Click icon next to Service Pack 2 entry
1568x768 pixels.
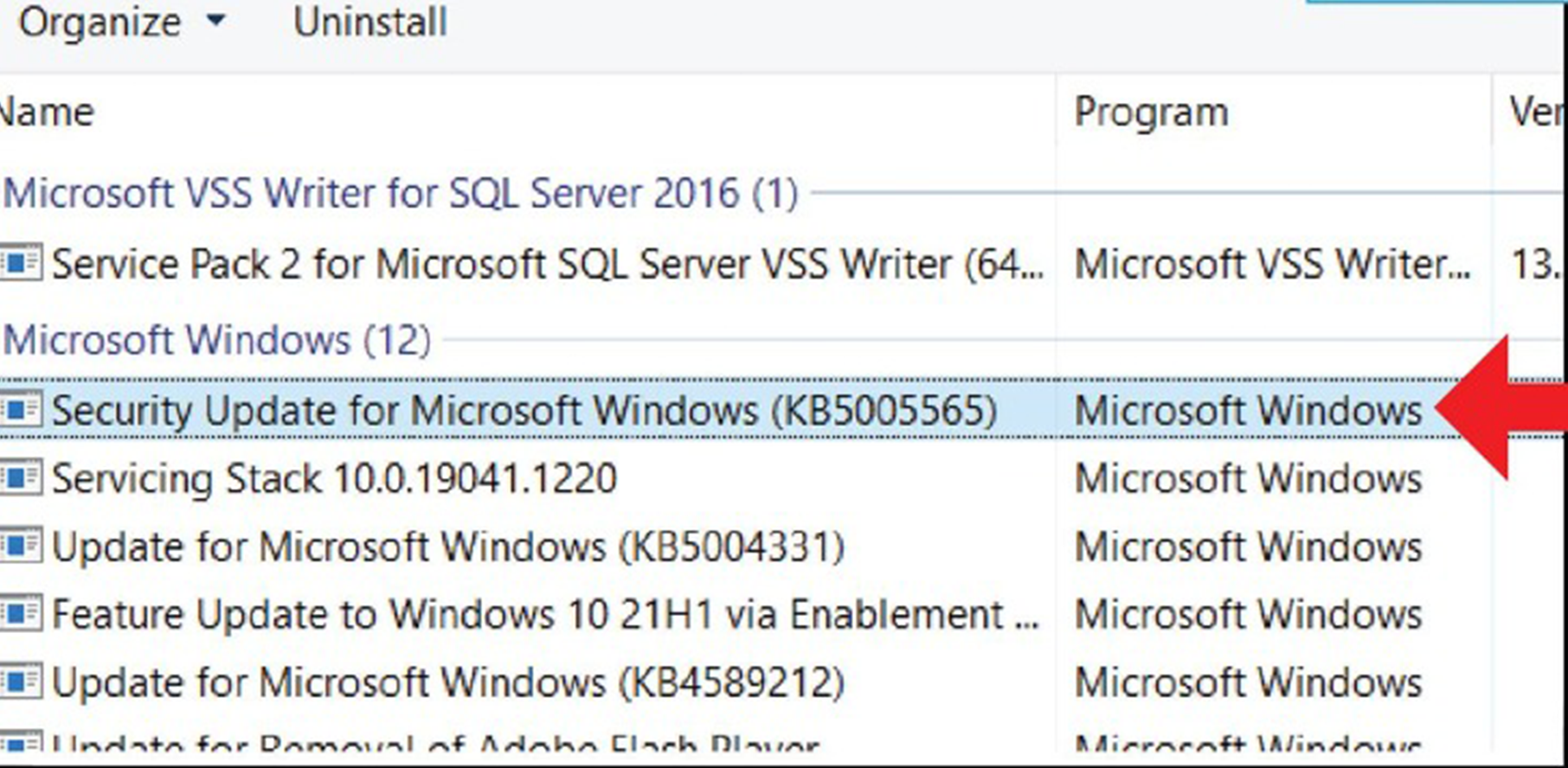click(20, 263)
